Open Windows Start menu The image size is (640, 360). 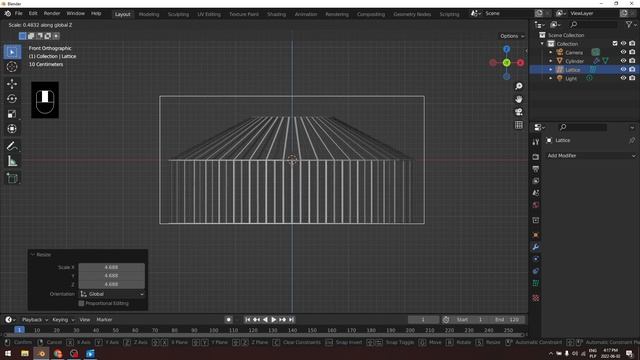click(8, 353)
